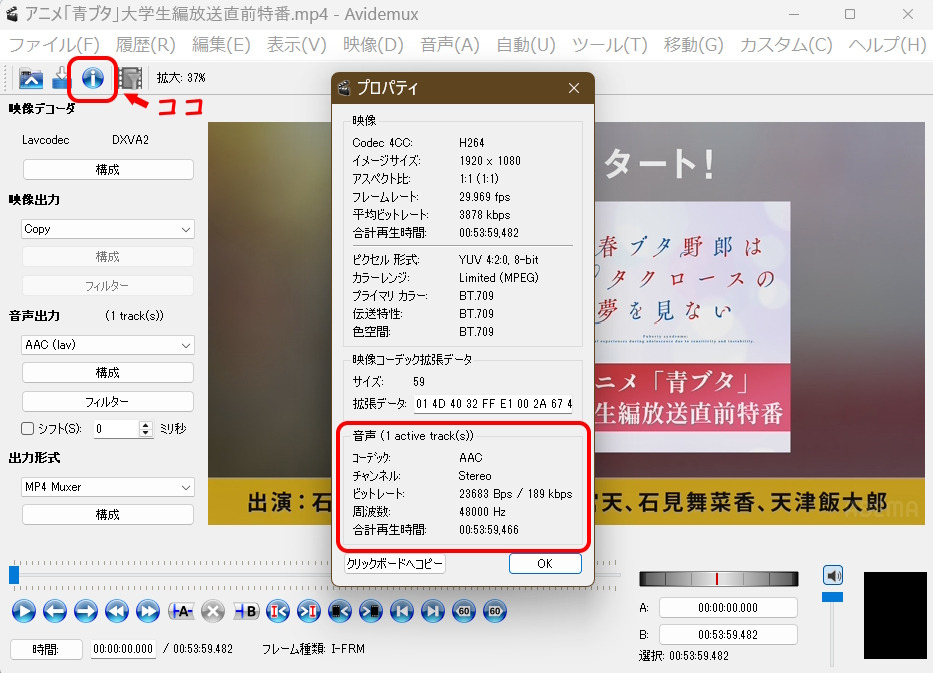
Task: Click the 拡張データ hex value field
Action: point(494,403)
